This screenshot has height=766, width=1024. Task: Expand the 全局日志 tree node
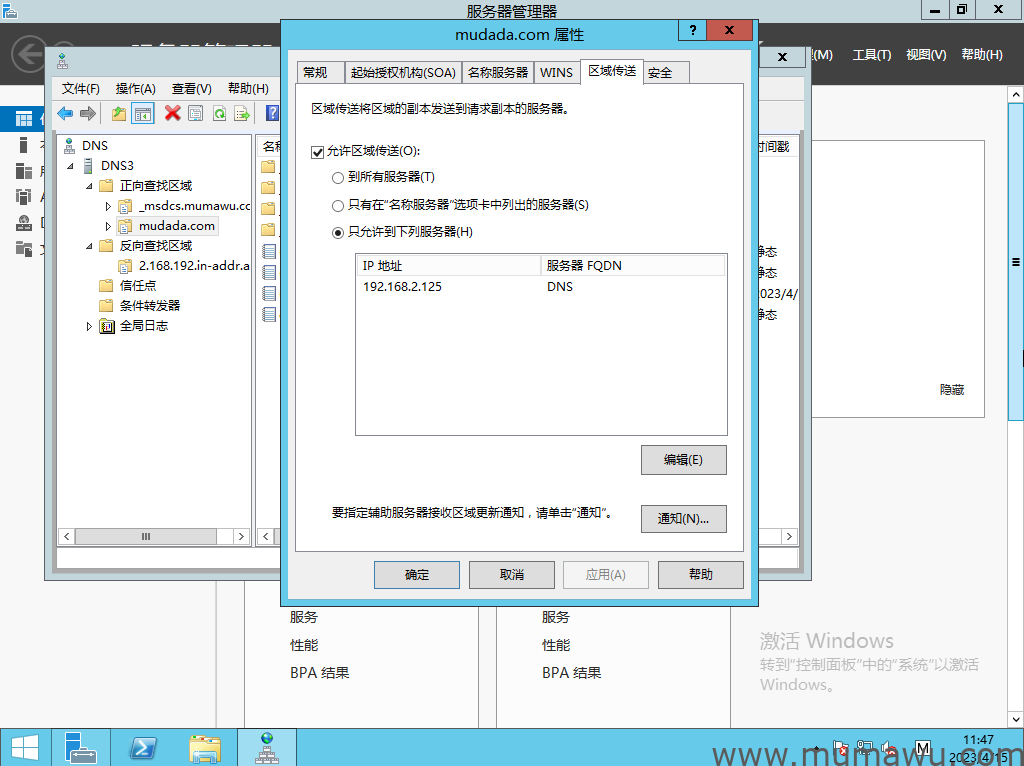[x=89, y=326]
